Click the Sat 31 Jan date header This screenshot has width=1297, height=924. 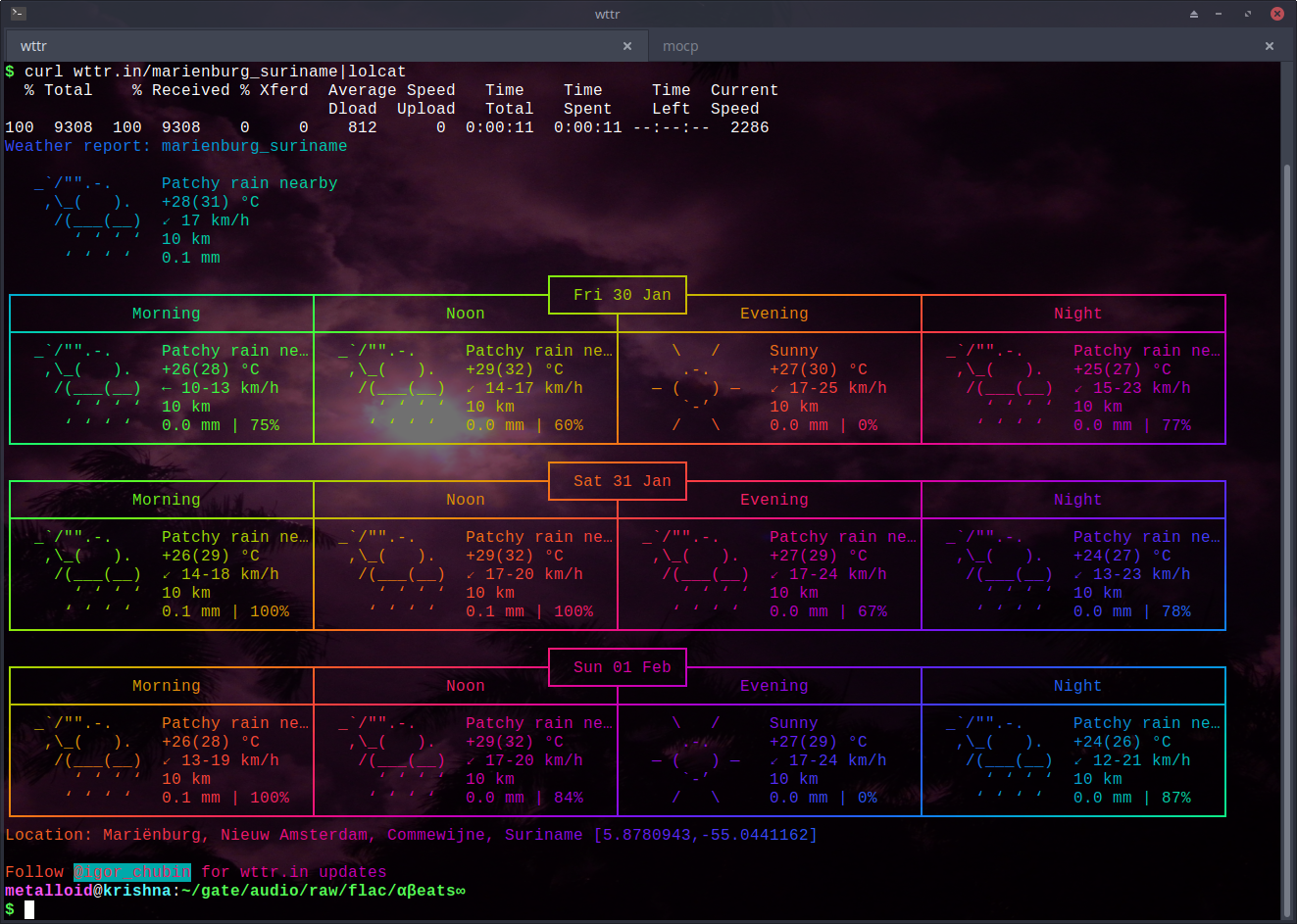coord(622,481)
